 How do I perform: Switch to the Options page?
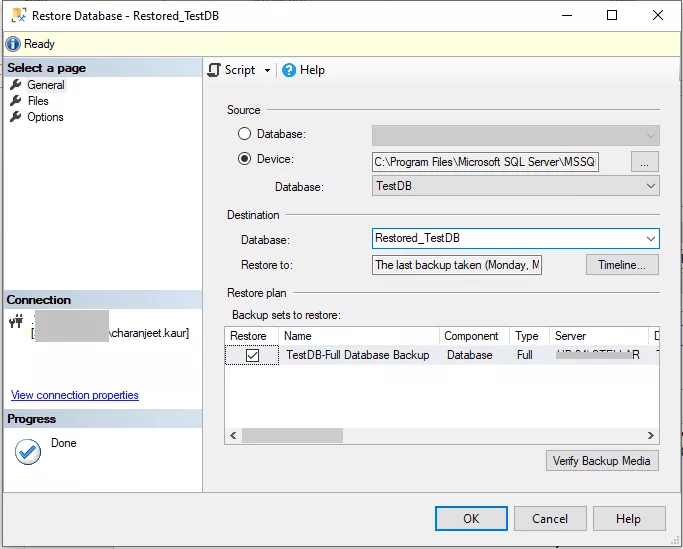point(45,117)
